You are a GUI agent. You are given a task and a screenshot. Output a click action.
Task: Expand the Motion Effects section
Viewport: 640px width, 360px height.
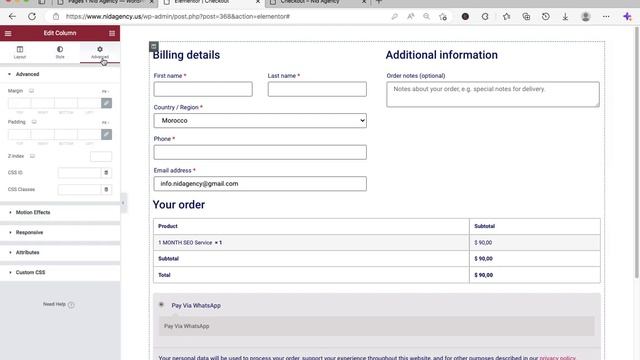point(60,212)
